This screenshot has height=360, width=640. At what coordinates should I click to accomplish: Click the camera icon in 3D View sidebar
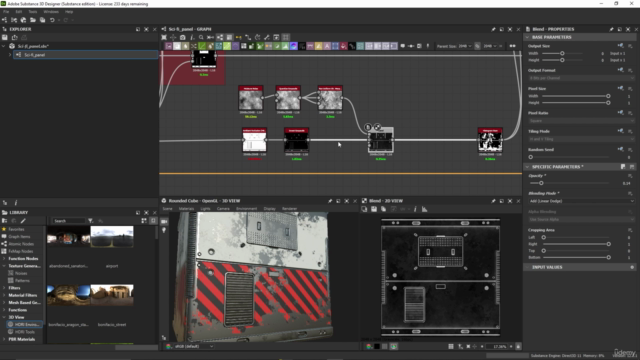[x=164, y=221]
